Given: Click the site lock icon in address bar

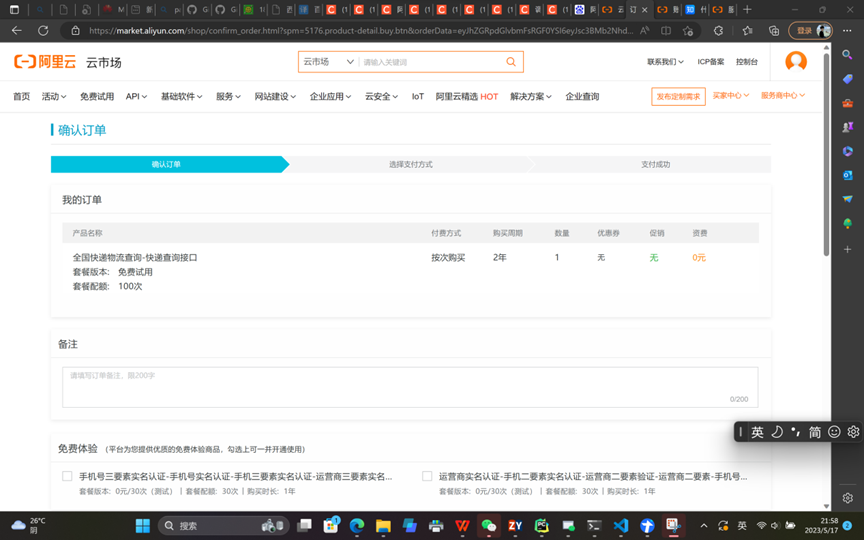Looking at the screenshot, I should coord(75,31).
